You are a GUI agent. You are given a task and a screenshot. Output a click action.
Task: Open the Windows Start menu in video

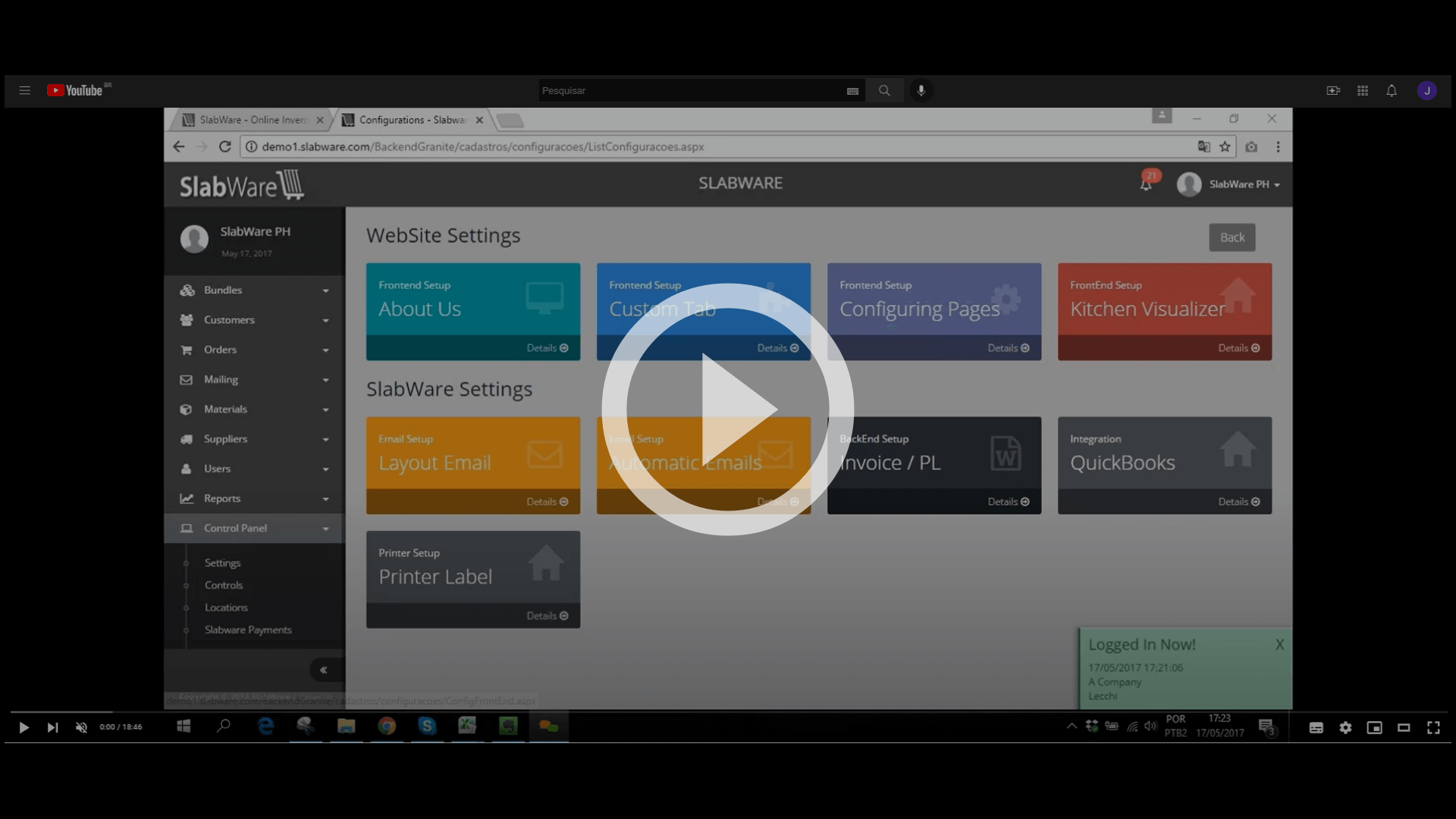tap(183, 726)
